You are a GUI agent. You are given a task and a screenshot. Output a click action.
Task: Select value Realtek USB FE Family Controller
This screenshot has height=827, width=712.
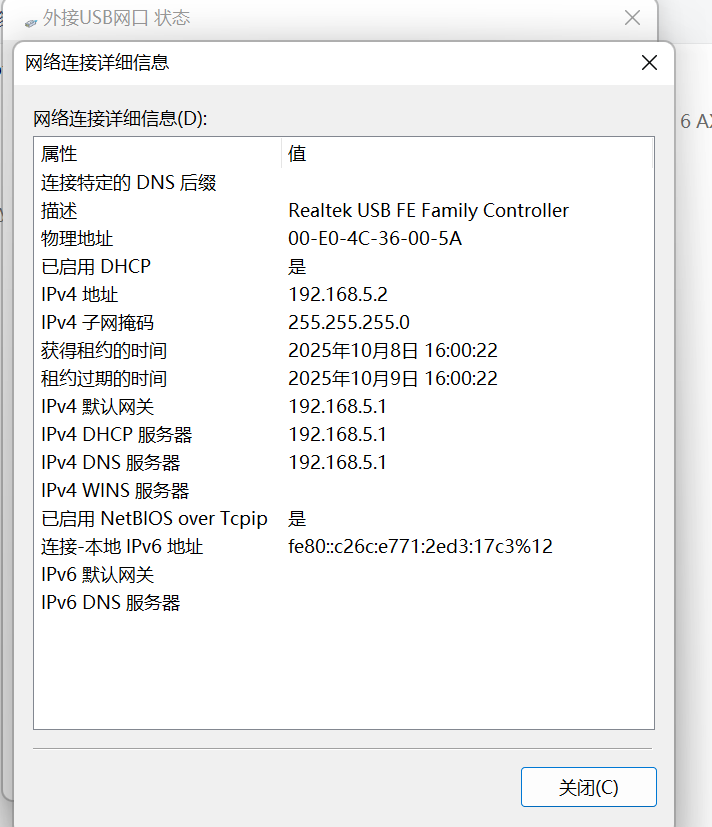point(428,210)
